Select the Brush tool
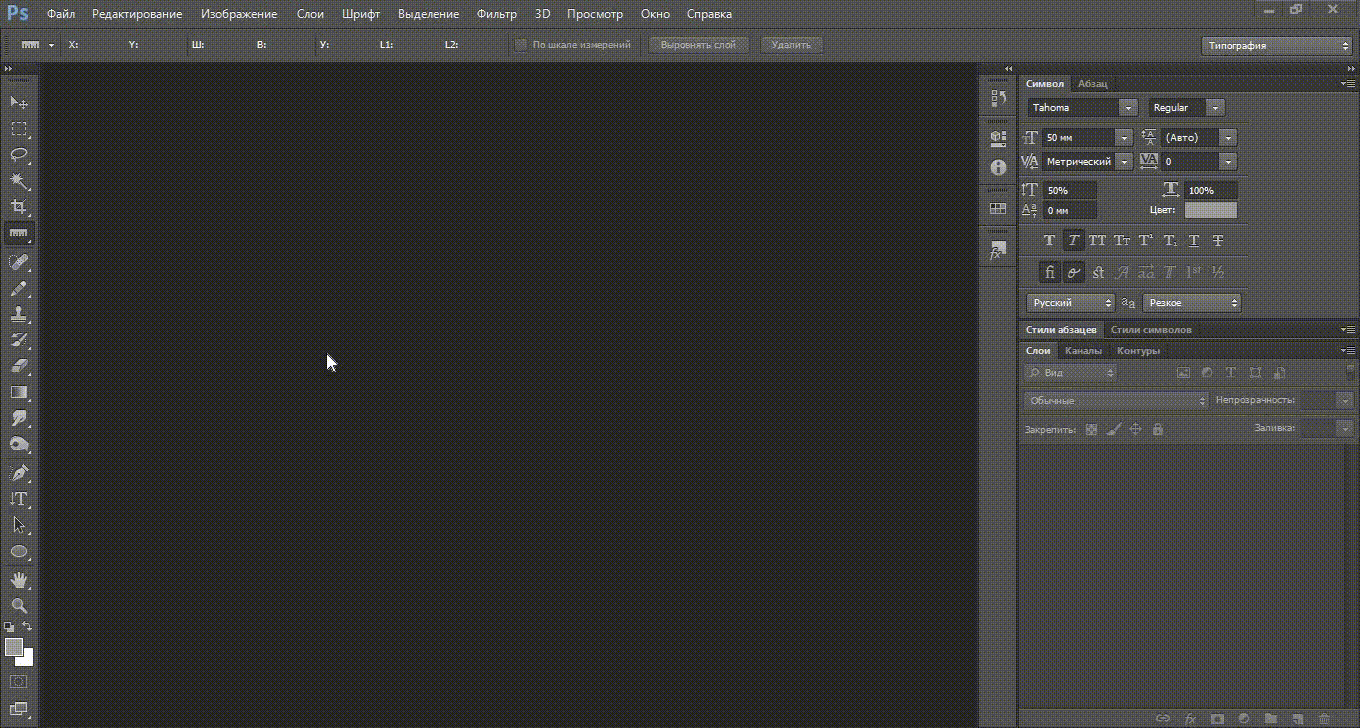1360x728 pixels. [x=19, y=288]
